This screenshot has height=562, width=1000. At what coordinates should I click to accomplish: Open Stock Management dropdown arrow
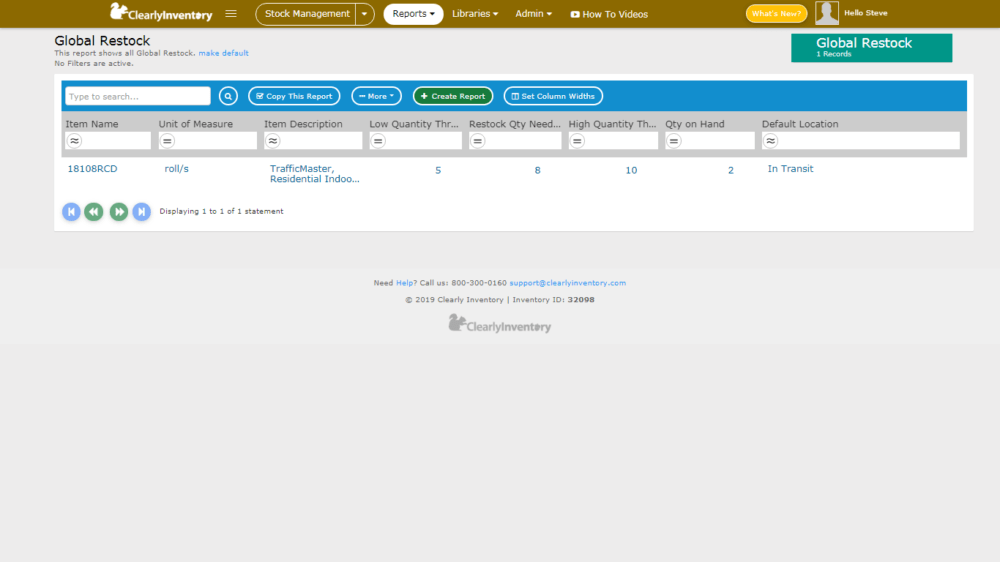click(364, 14)
